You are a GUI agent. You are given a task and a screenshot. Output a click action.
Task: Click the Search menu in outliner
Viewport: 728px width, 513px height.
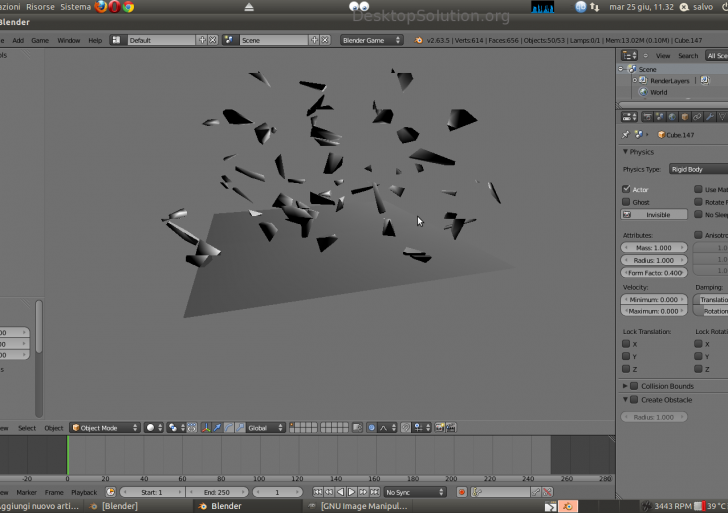(688, 56)
